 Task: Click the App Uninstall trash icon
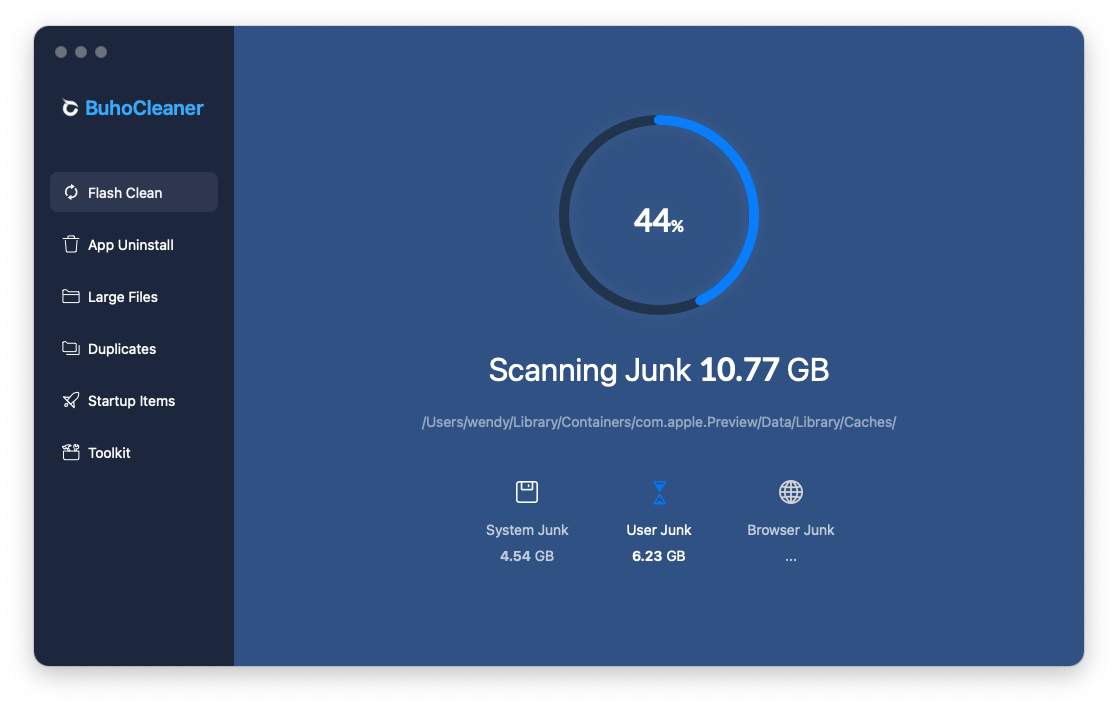tap(71, 244)
